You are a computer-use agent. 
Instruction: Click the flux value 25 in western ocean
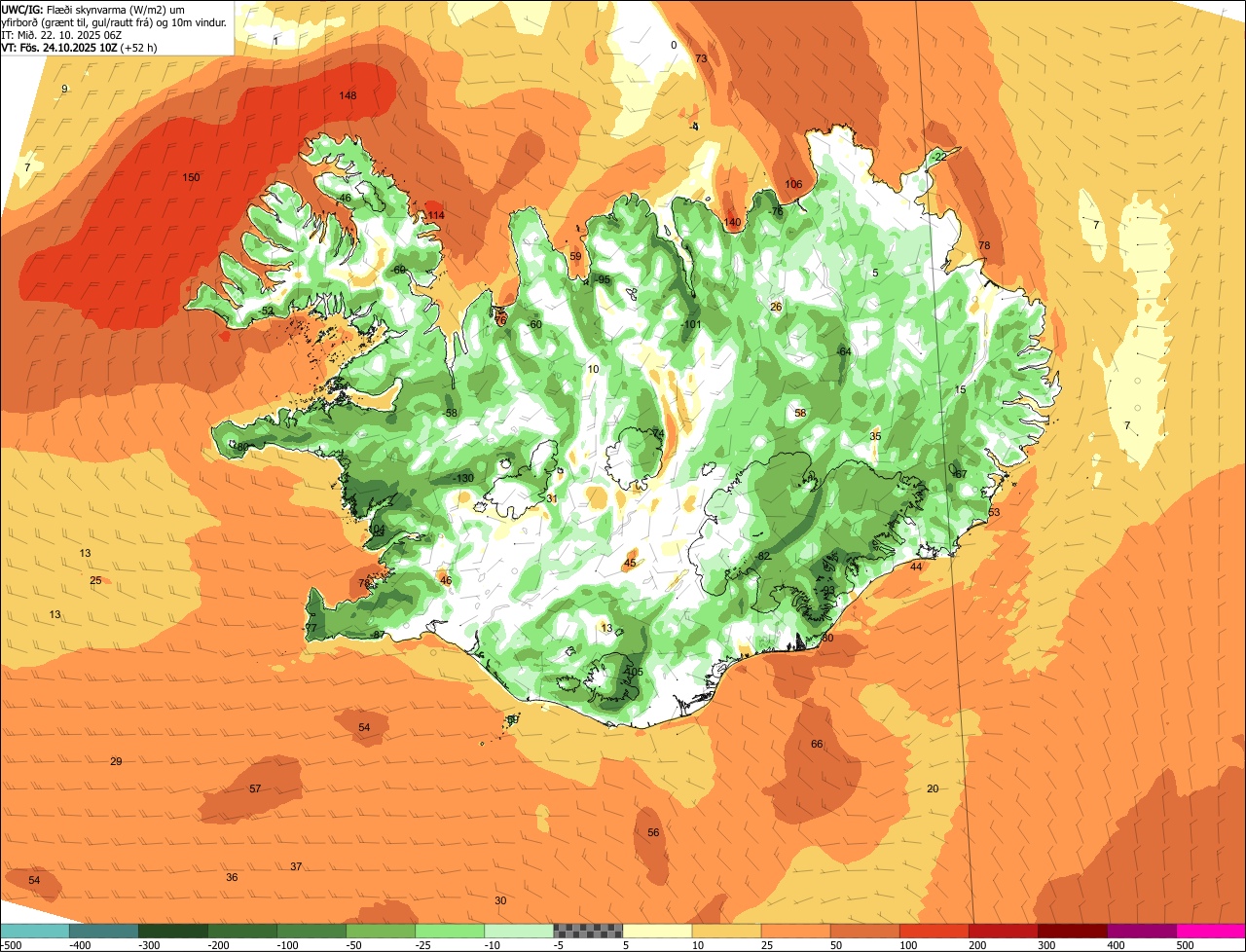pos(95,580)
